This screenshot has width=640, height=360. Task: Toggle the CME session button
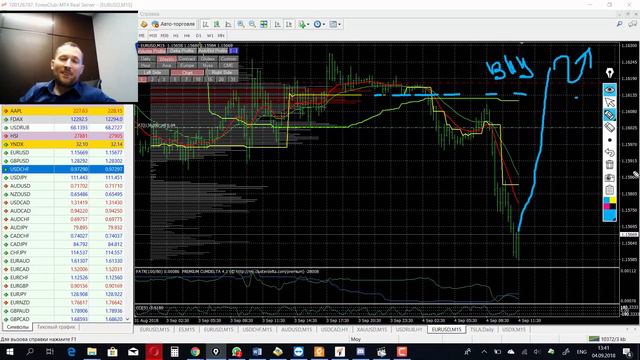click(228, 65)
